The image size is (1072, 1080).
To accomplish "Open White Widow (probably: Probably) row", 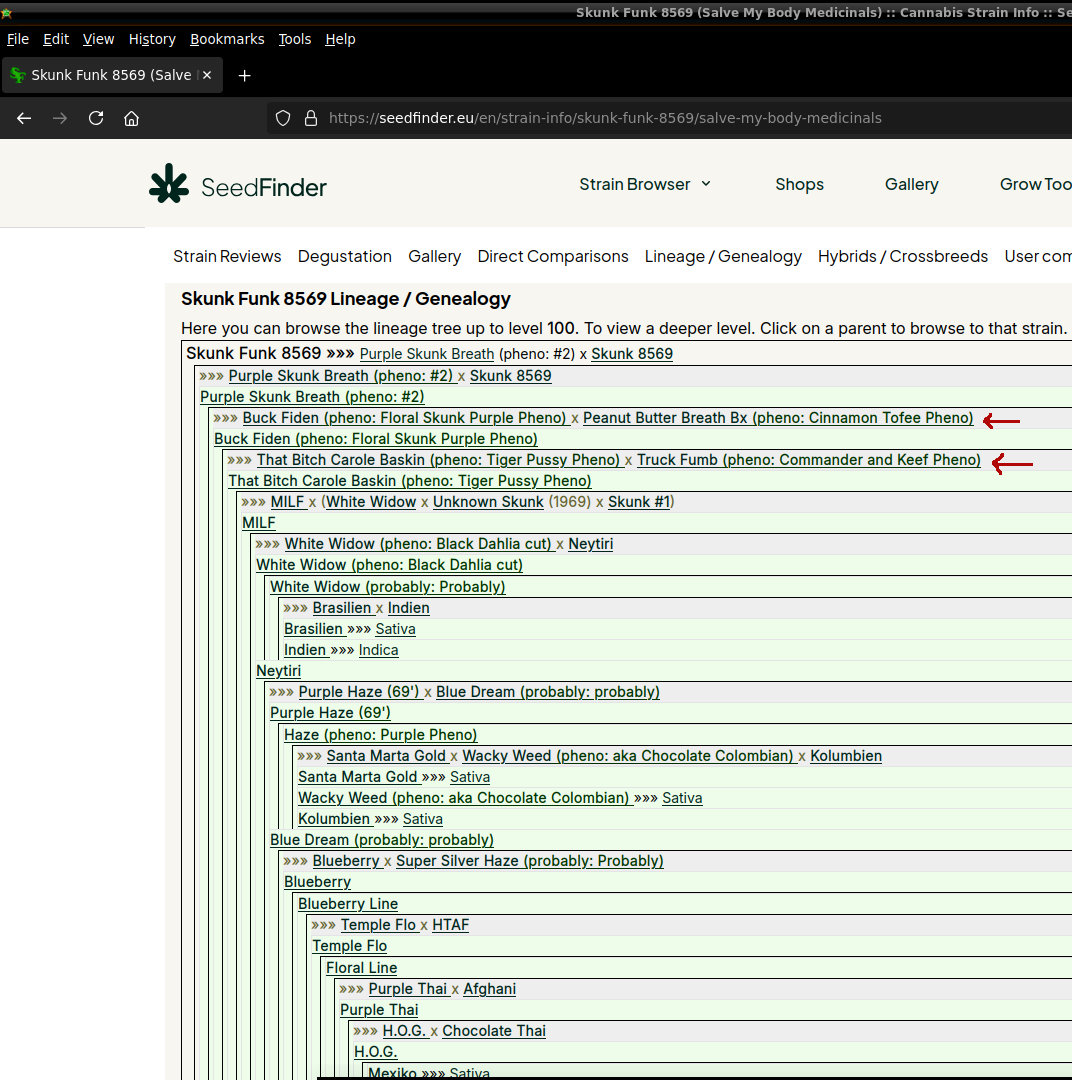I will coord(388,587).
